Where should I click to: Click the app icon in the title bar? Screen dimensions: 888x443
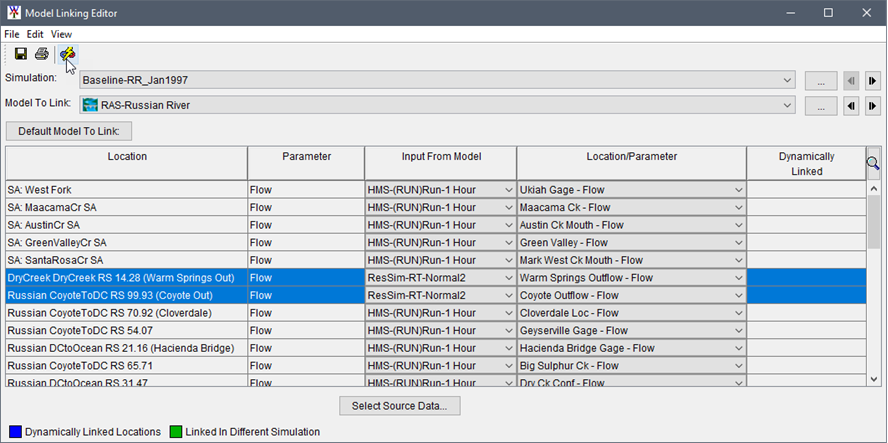[14, 12]
